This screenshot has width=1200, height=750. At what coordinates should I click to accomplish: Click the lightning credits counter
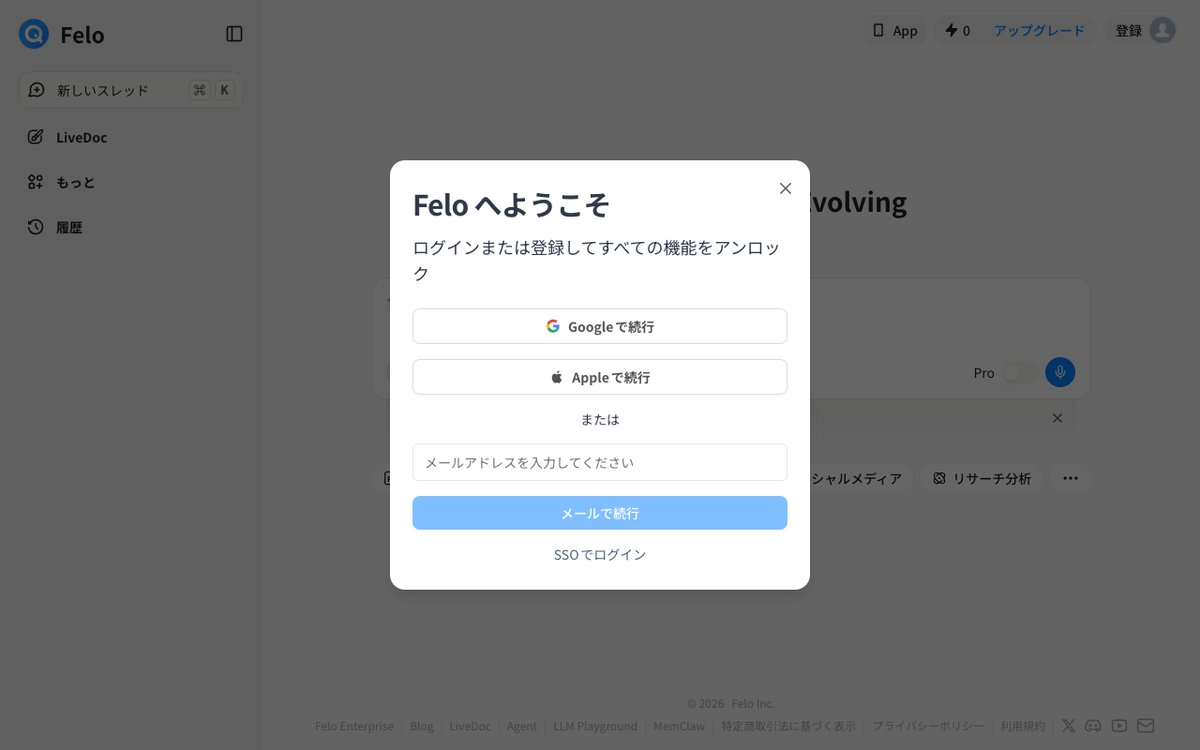(x=958, y=30)
